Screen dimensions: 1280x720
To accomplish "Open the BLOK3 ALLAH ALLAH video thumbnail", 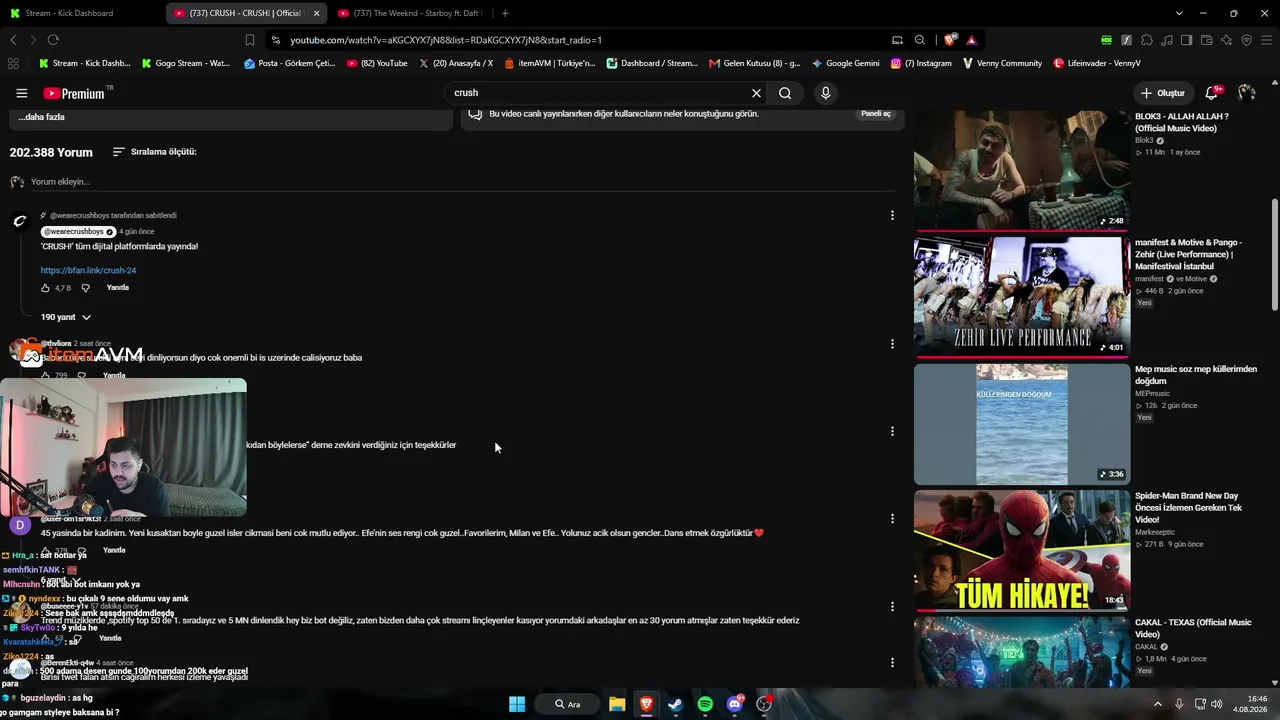I will click(1021, 170).
